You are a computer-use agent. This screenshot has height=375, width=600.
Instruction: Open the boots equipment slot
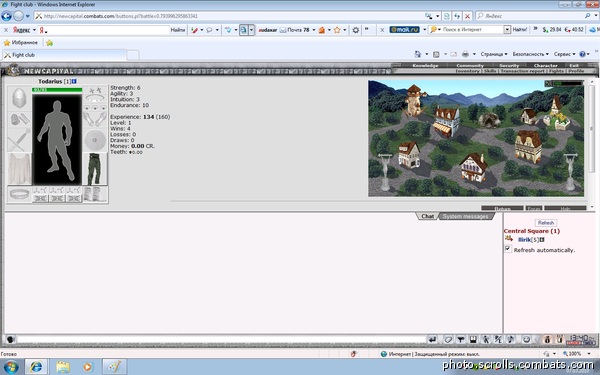click(95, 194)
